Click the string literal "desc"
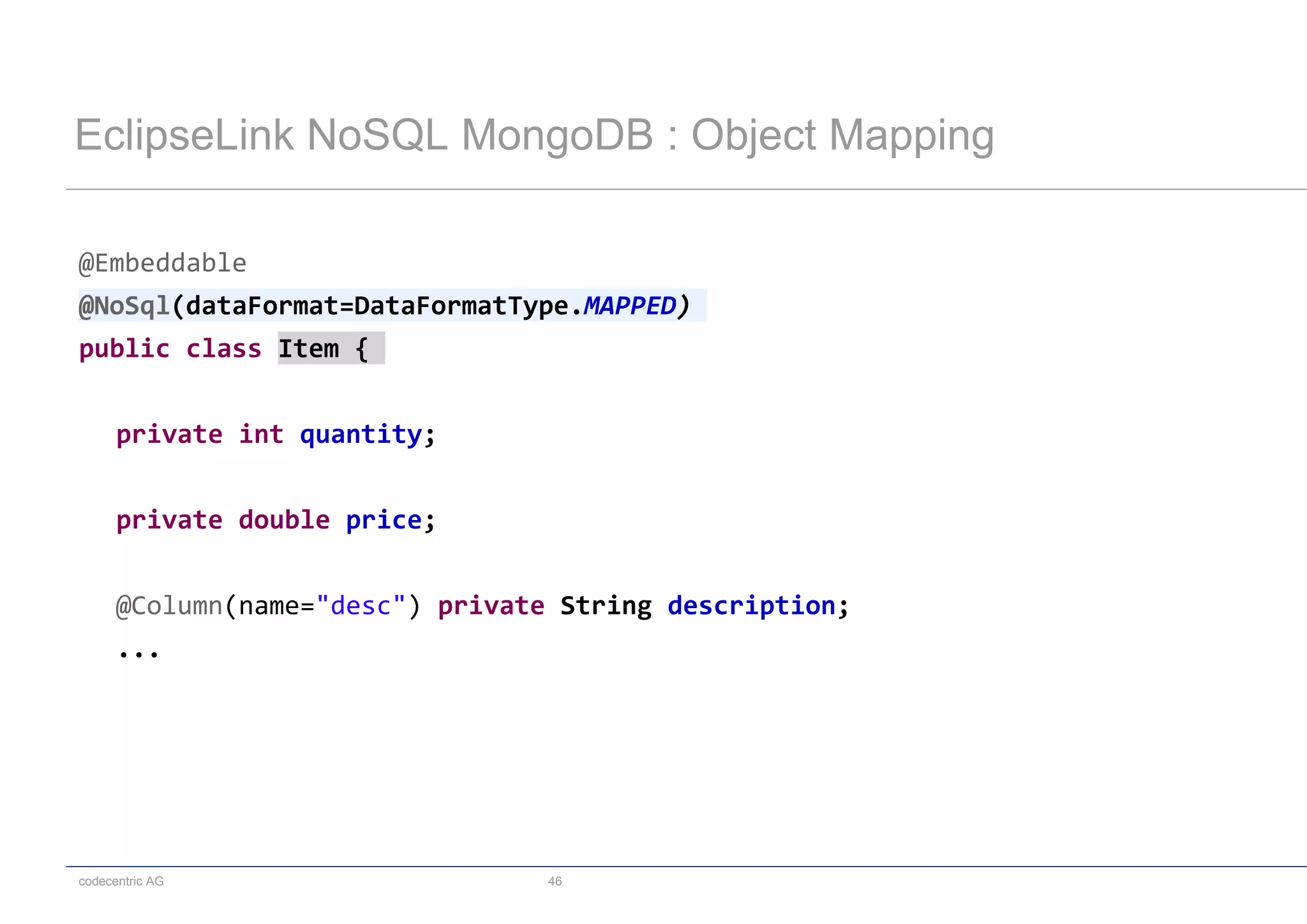 click(361, 605)
